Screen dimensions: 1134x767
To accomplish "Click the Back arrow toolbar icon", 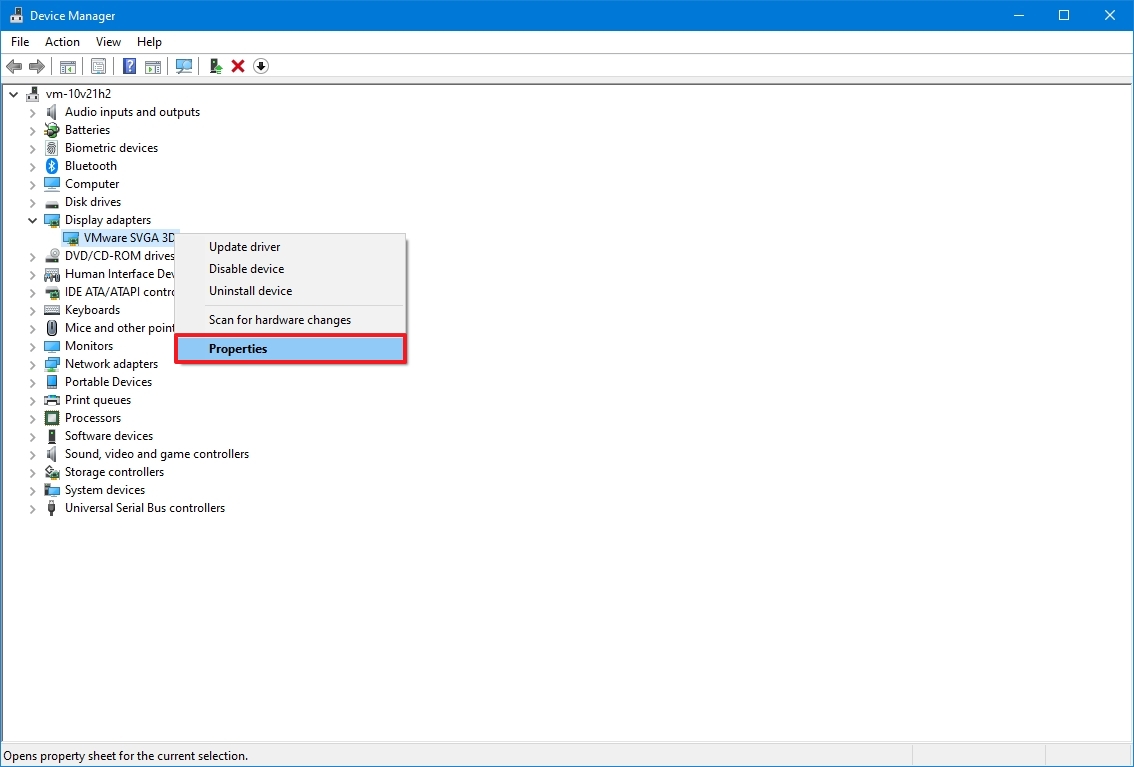I will pos(14,67).
